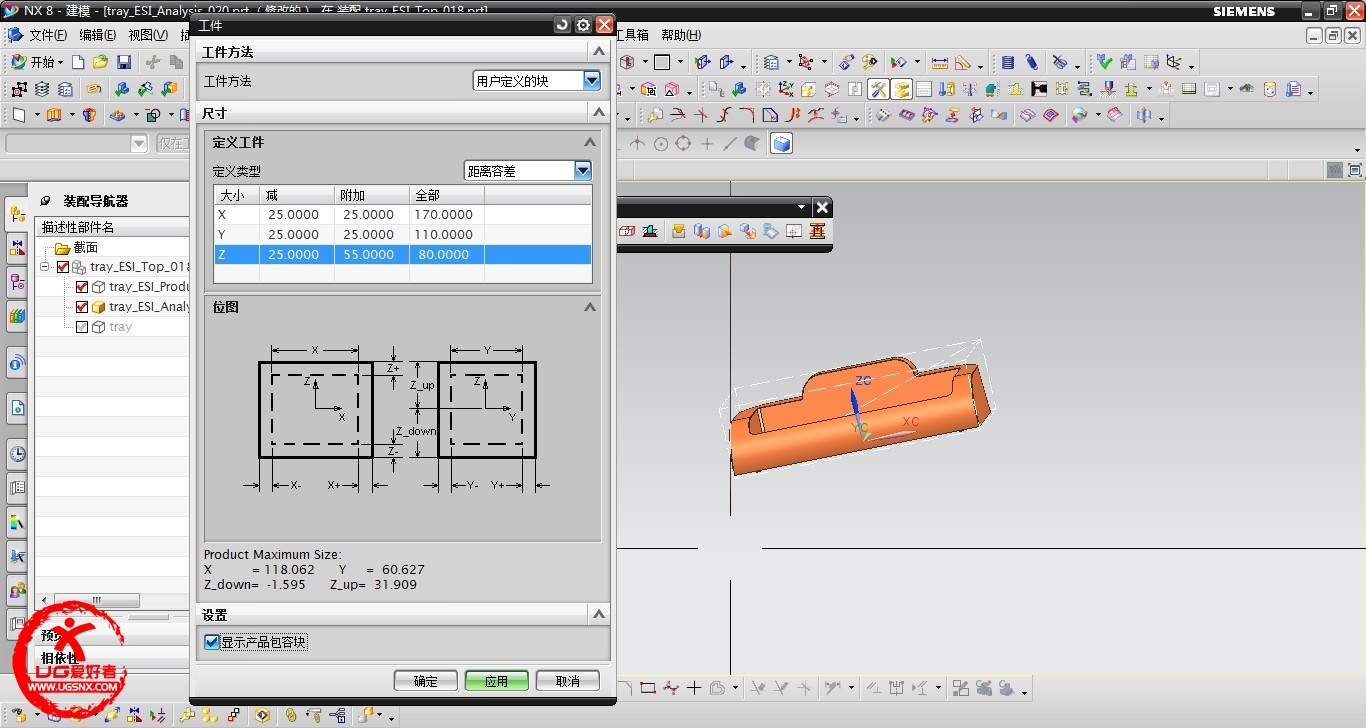Open the selection filter combo box
The height and width of the screenshot is (728, 1366).
tap(77, 144)
